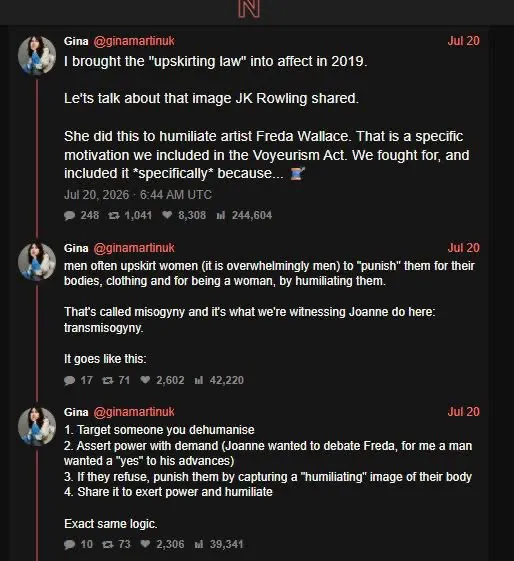Viewport: 514px width, 561px height.
Task: Click the views icon showing 244,604
Action: [221, 215]
